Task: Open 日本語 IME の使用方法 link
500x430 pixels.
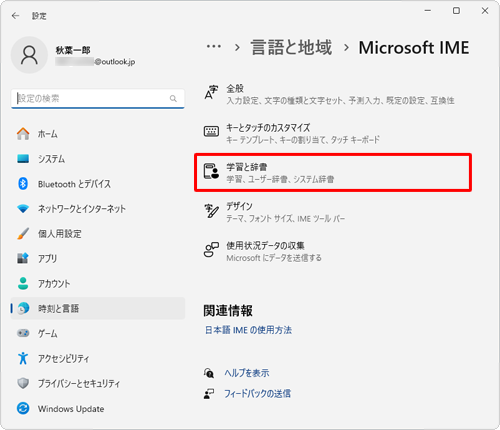Action: pos(248,330)
